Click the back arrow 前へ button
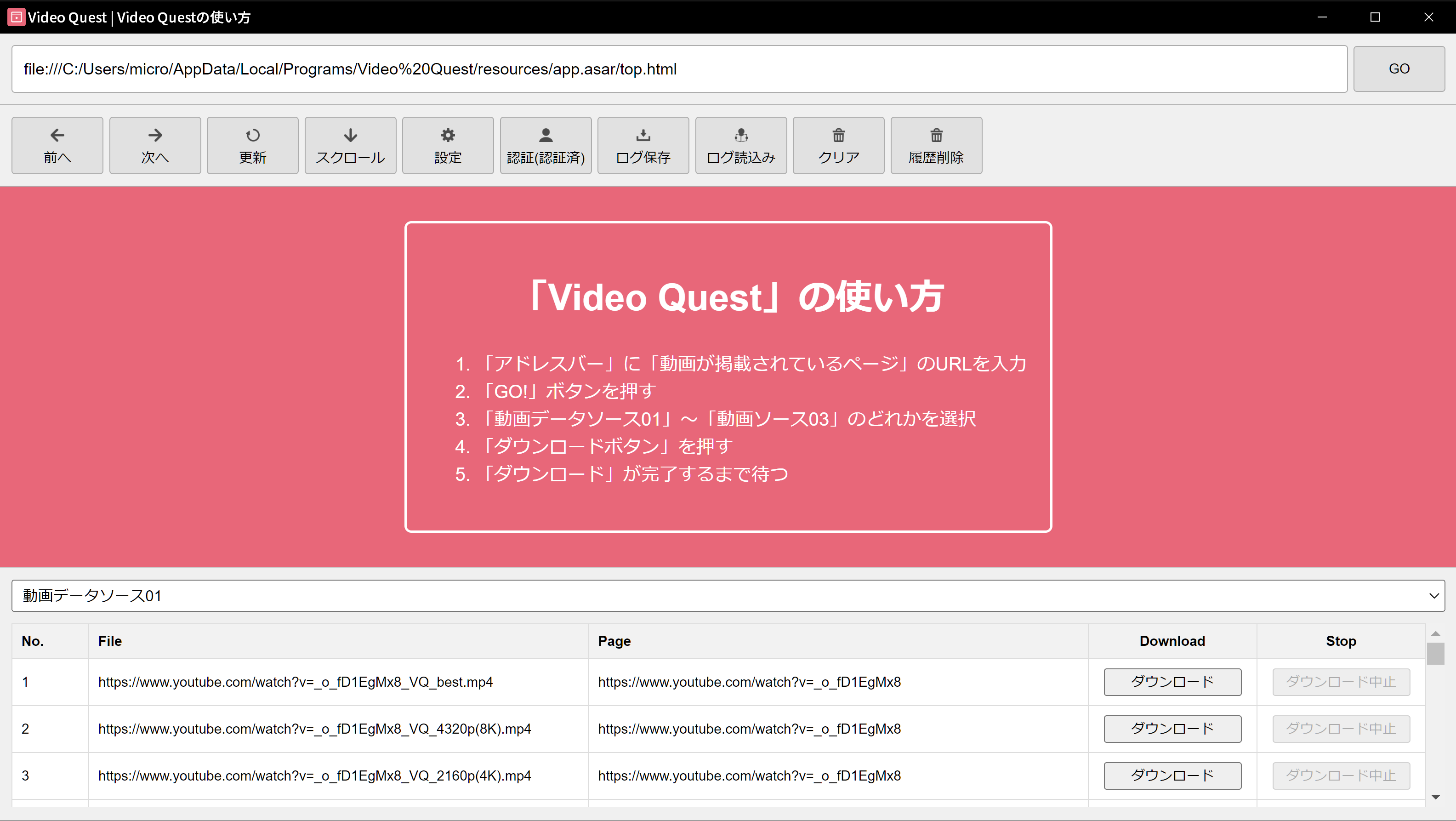 point(57,145)
